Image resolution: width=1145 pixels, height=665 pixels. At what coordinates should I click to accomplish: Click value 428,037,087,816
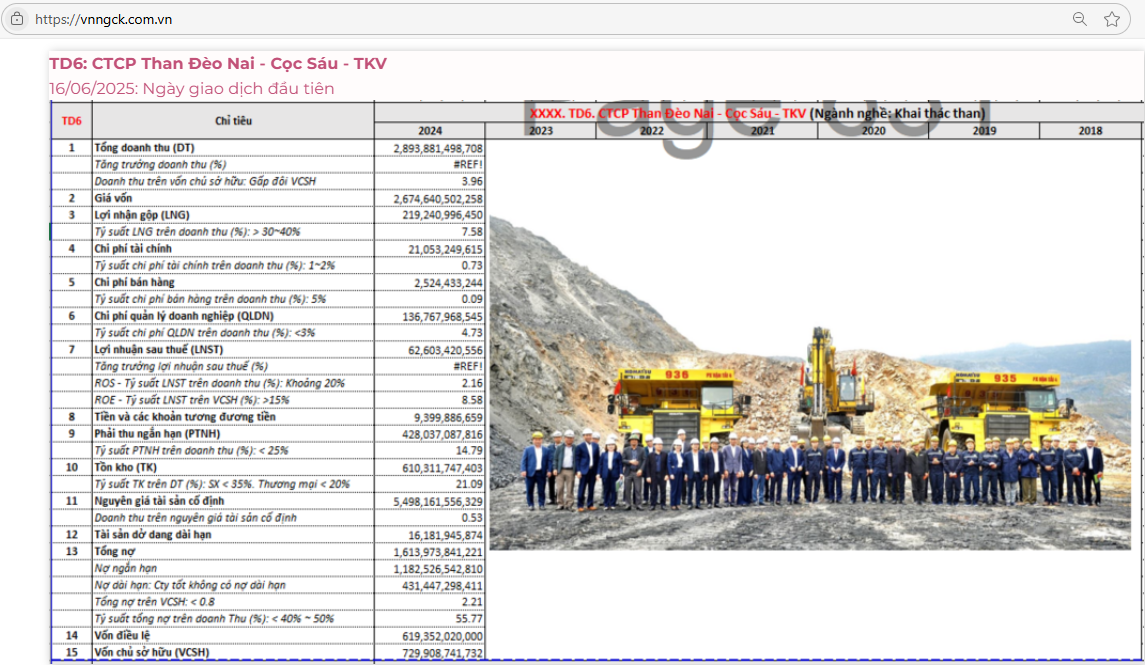click(x=442, y=434)
